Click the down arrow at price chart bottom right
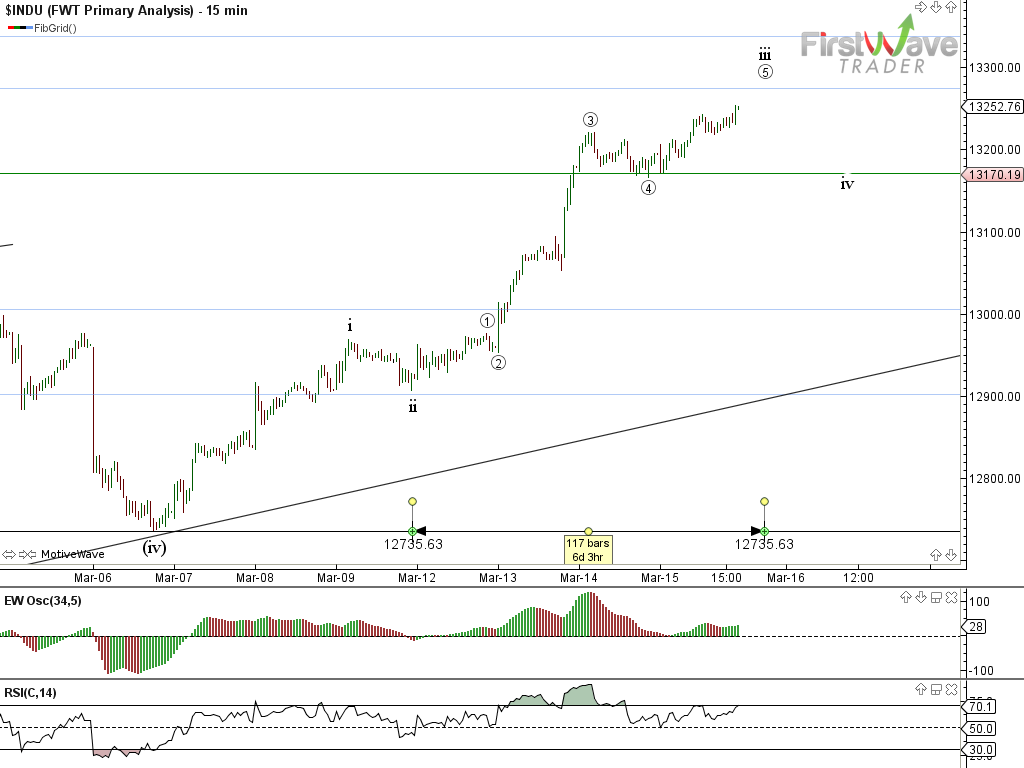Viewport: 1024px width, 768px height. pyautogui.click(x=951, y=554)
